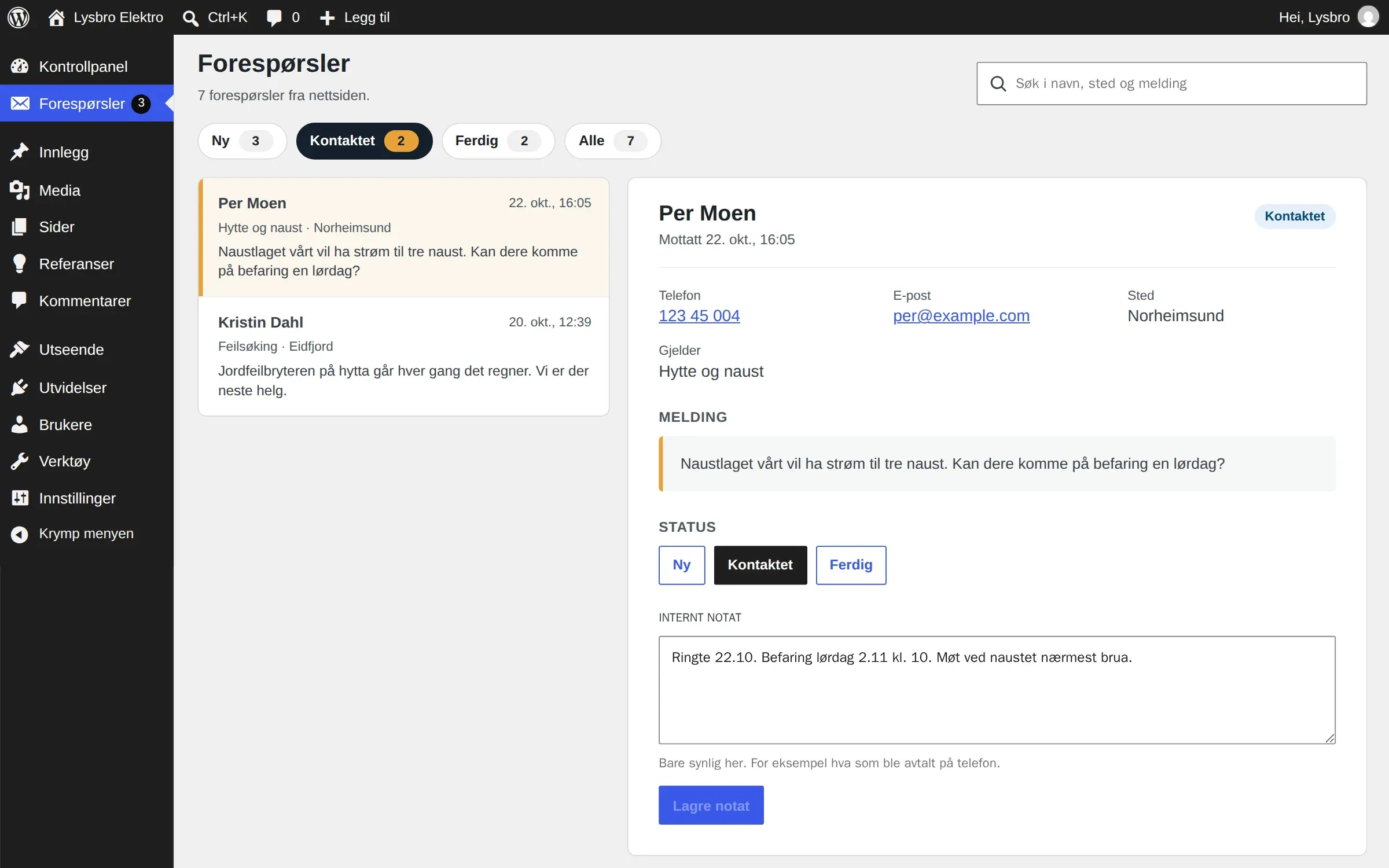1389x868 pixels.
Task: Click the Legg til plus icon
Action: click(x=327, y=18)
